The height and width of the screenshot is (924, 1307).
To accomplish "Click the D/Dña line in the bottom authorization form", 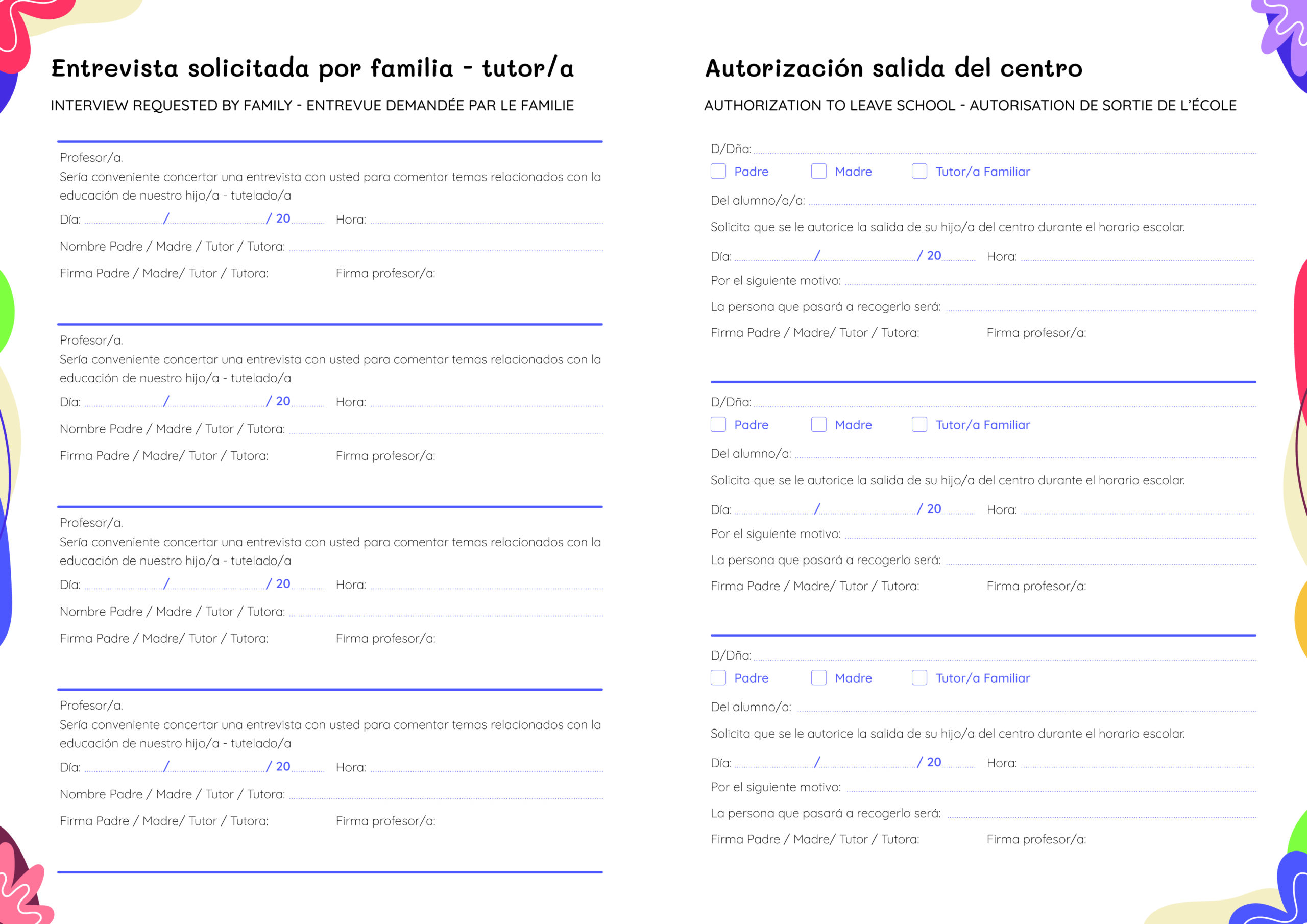I will 1005,657.
